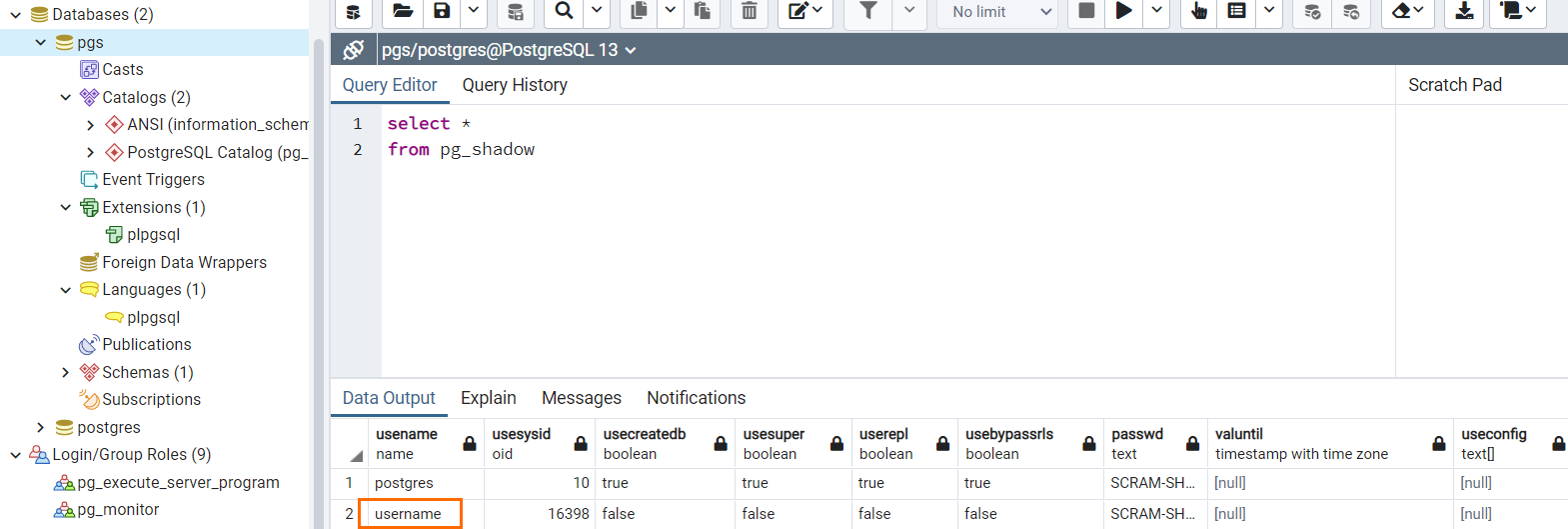Switch to the Query Editor tab
The width and height of the screenshot is (1568, 529).
(390, 85)
